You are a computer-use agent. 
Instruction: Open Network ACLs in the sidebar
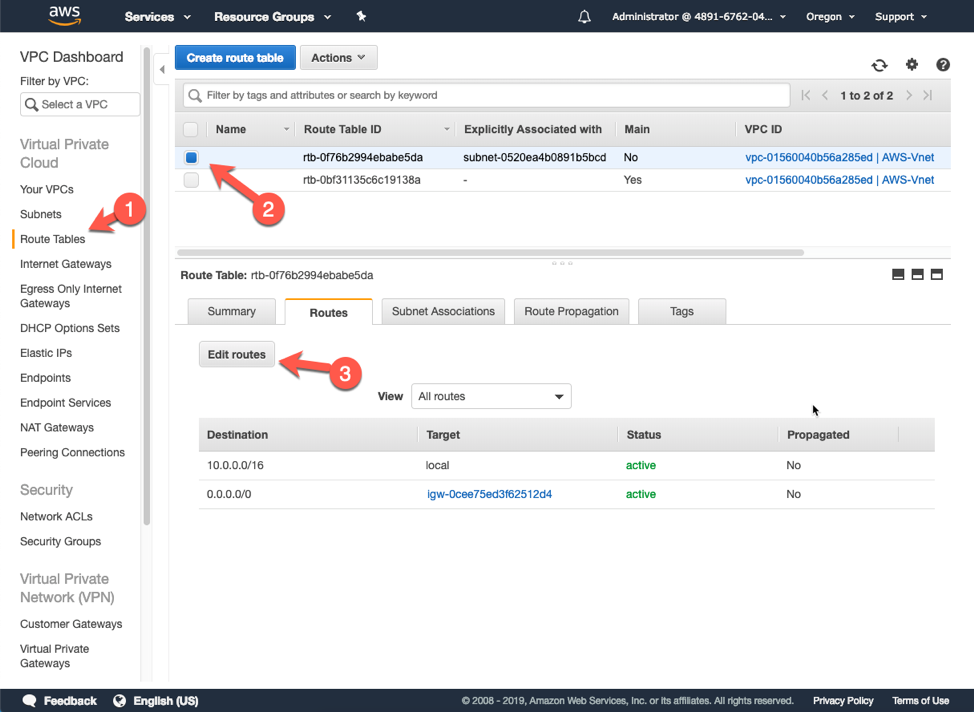point(56,516)
